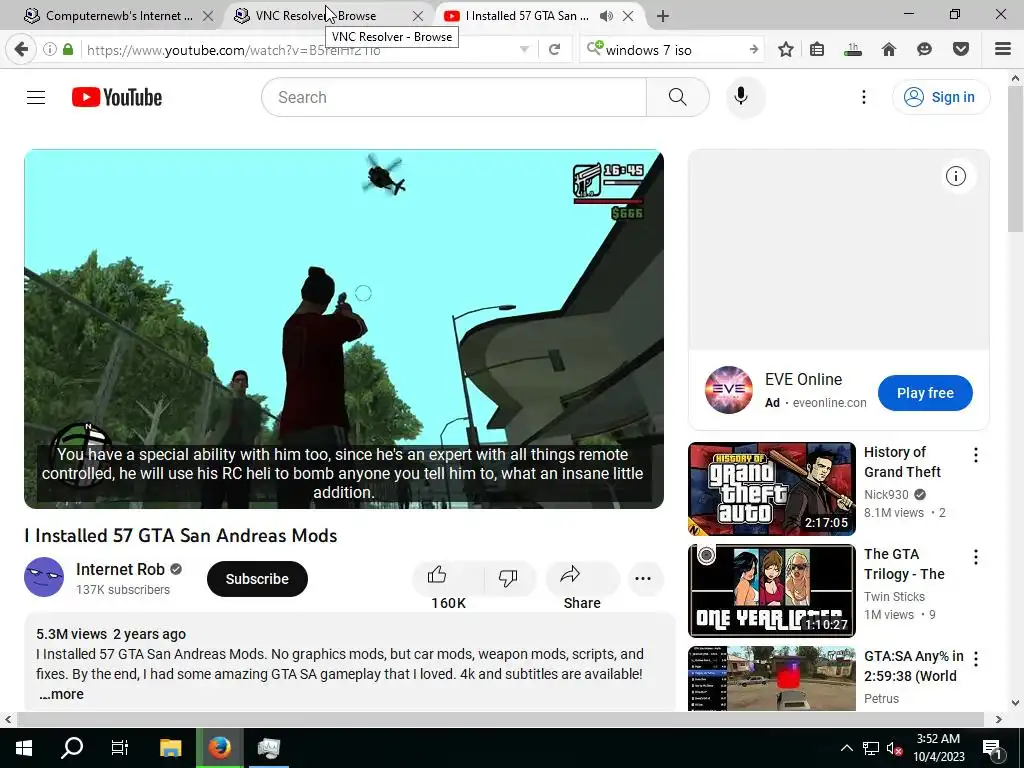Open Internet Rob channel name link
Image resolution: width=1024 pixels, height=768 pixels.
point(120,569)
